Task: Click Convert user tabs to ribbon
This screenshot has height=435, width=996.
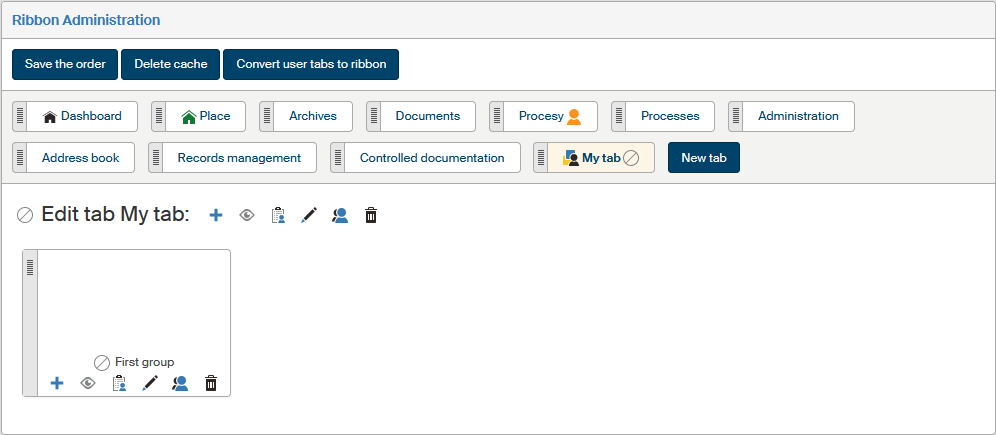Action: 311,64
